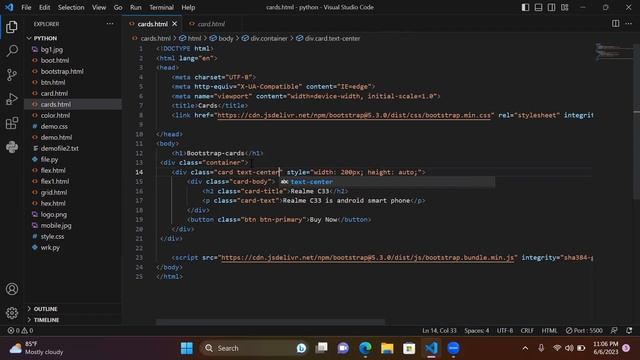Click the div.container breadcrumb item
640x360 pixels.
pyautogui.click(x=265, y=38)
